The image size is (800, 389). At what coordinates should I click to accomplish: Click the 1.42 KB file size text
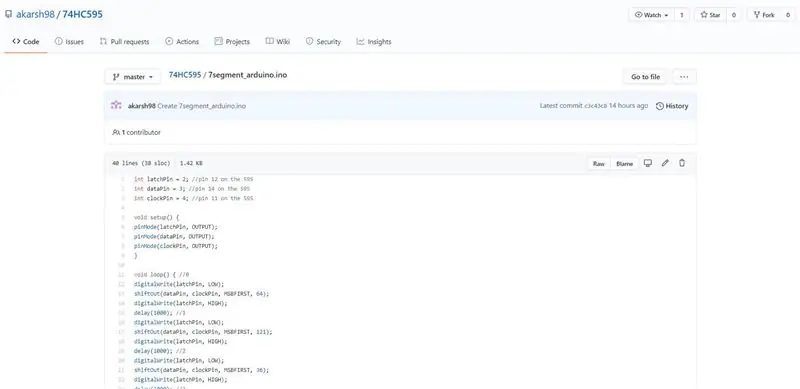[x=191, y=163]
